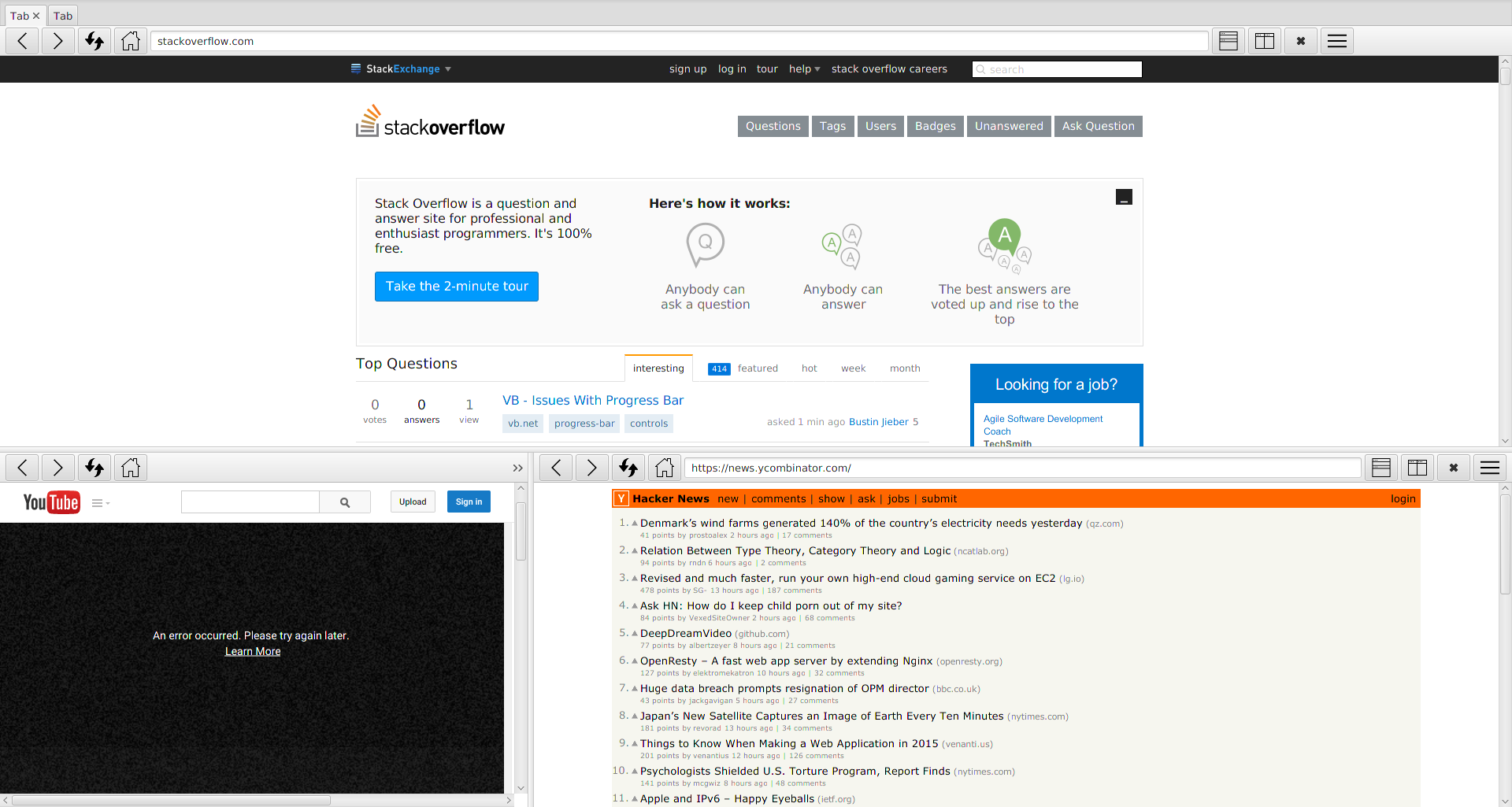Click YouTube pane vertical scrollbar thumb

click(521, 531)
